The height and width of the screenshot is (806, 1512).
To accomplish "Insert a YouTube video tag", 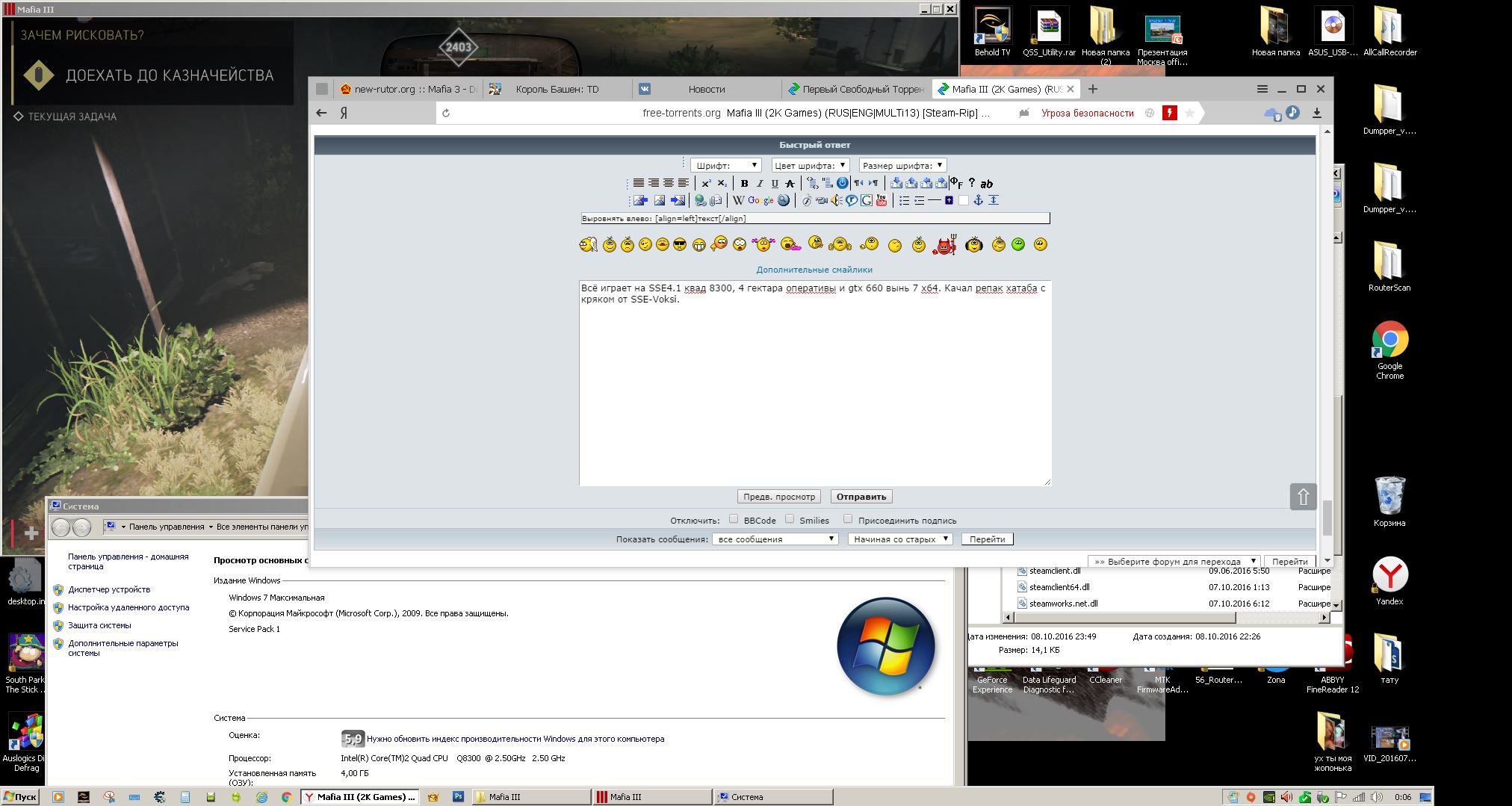I will click(882, 200).
